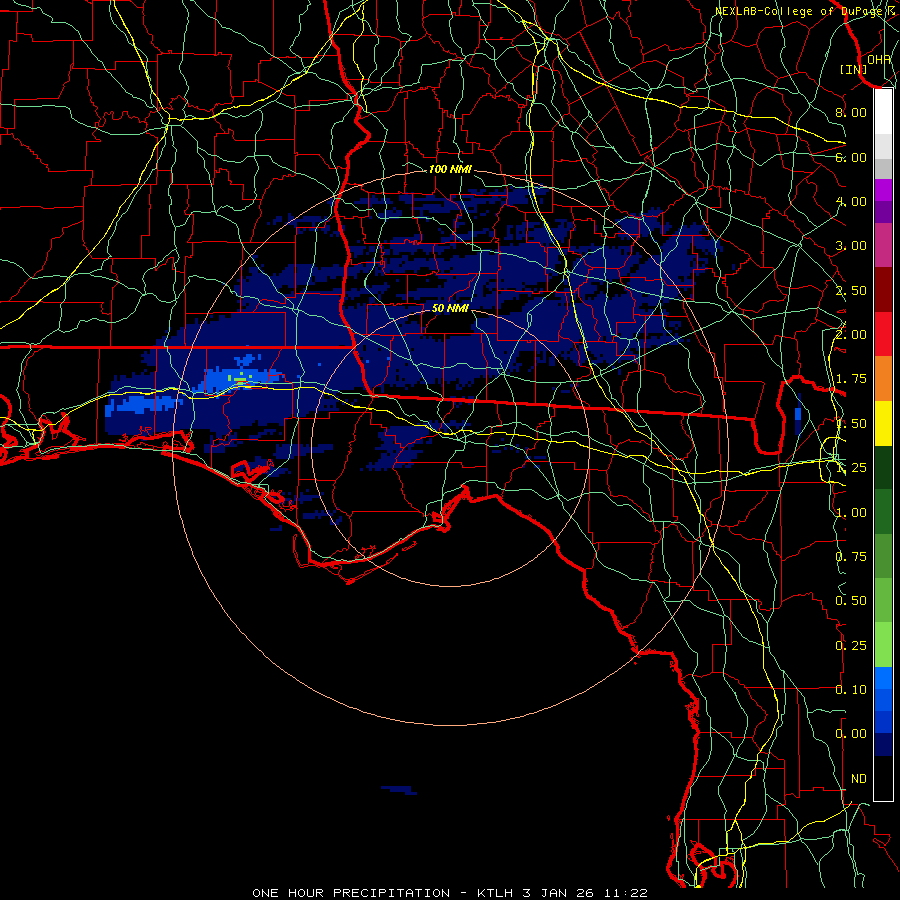Viewport: 900px width, 900px height.
Task: Select the orange legend swatch
Action: pos(883,379)
